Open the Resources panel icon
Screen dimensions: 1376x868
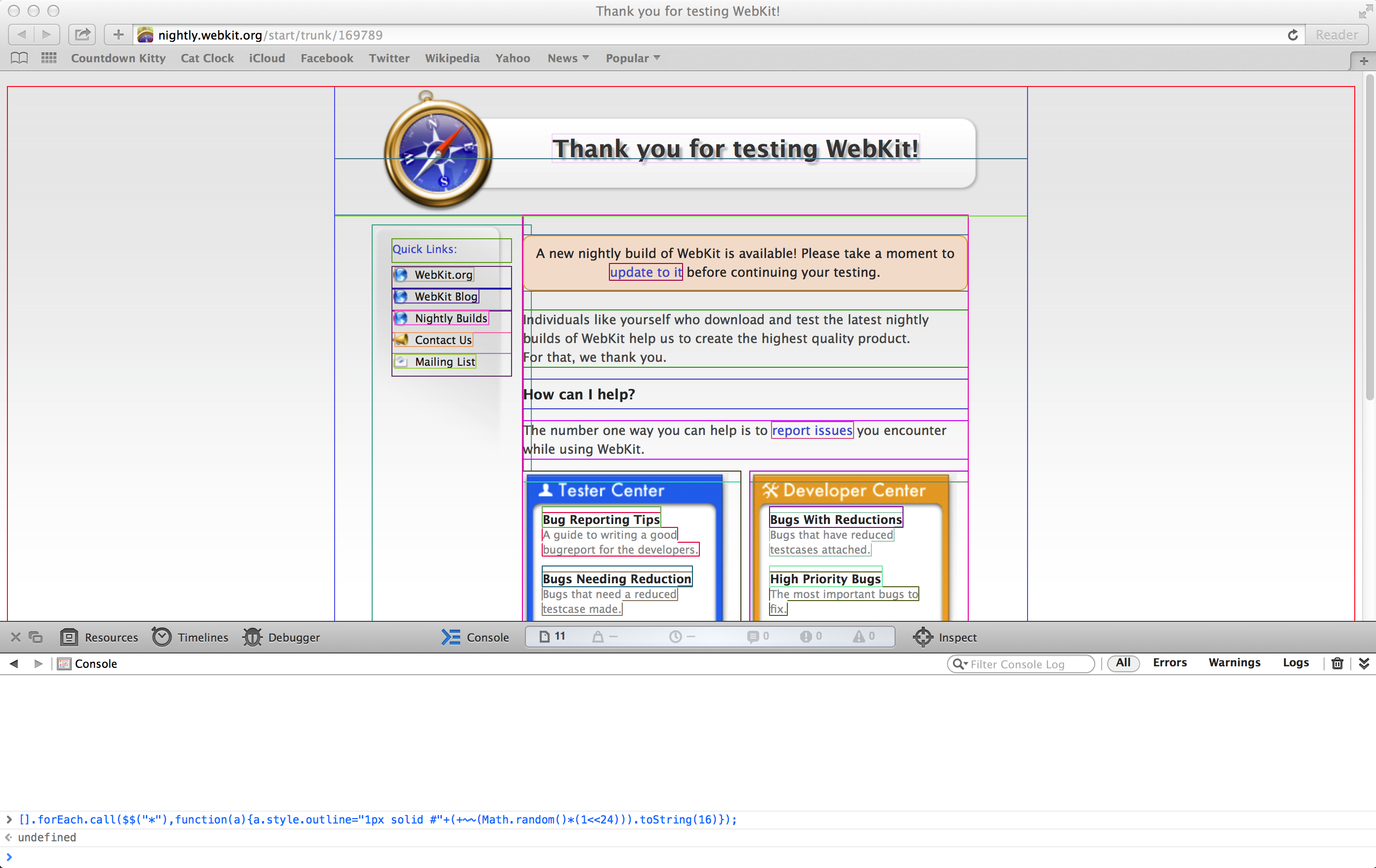point(69,637)
